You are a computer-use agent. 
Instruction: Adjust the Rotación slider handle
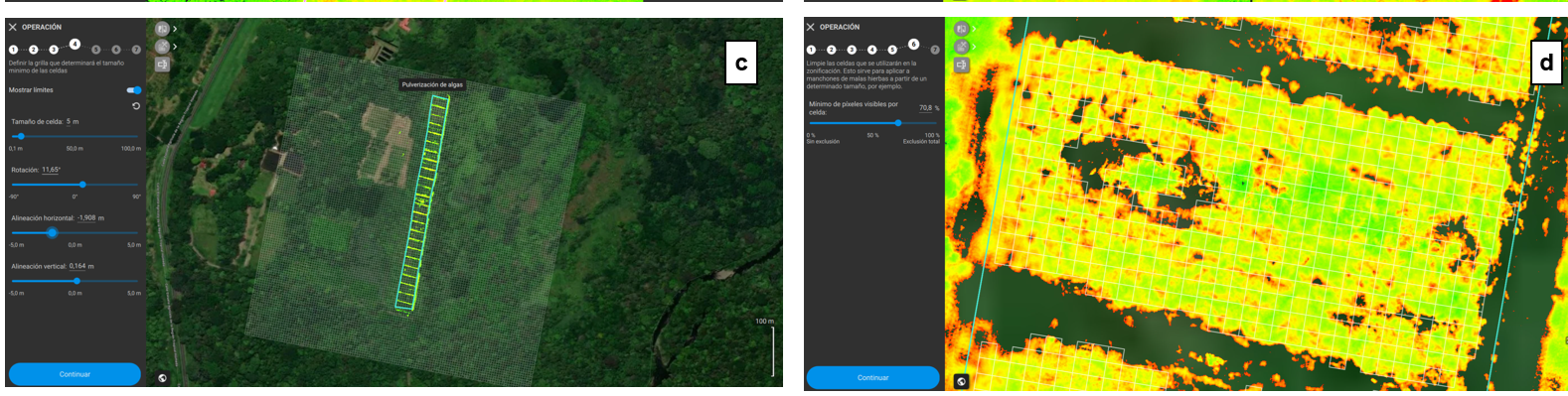point(82,185)
